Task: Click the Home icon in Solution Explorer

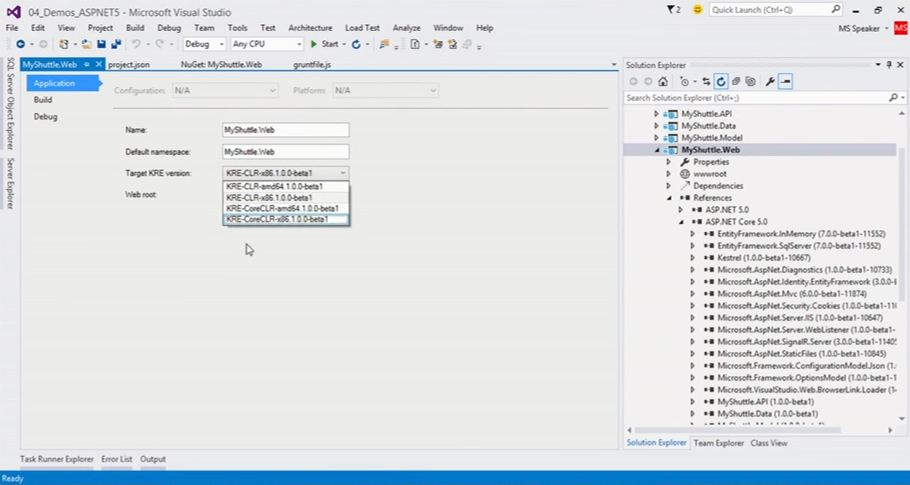Action: tap(662, 82)
